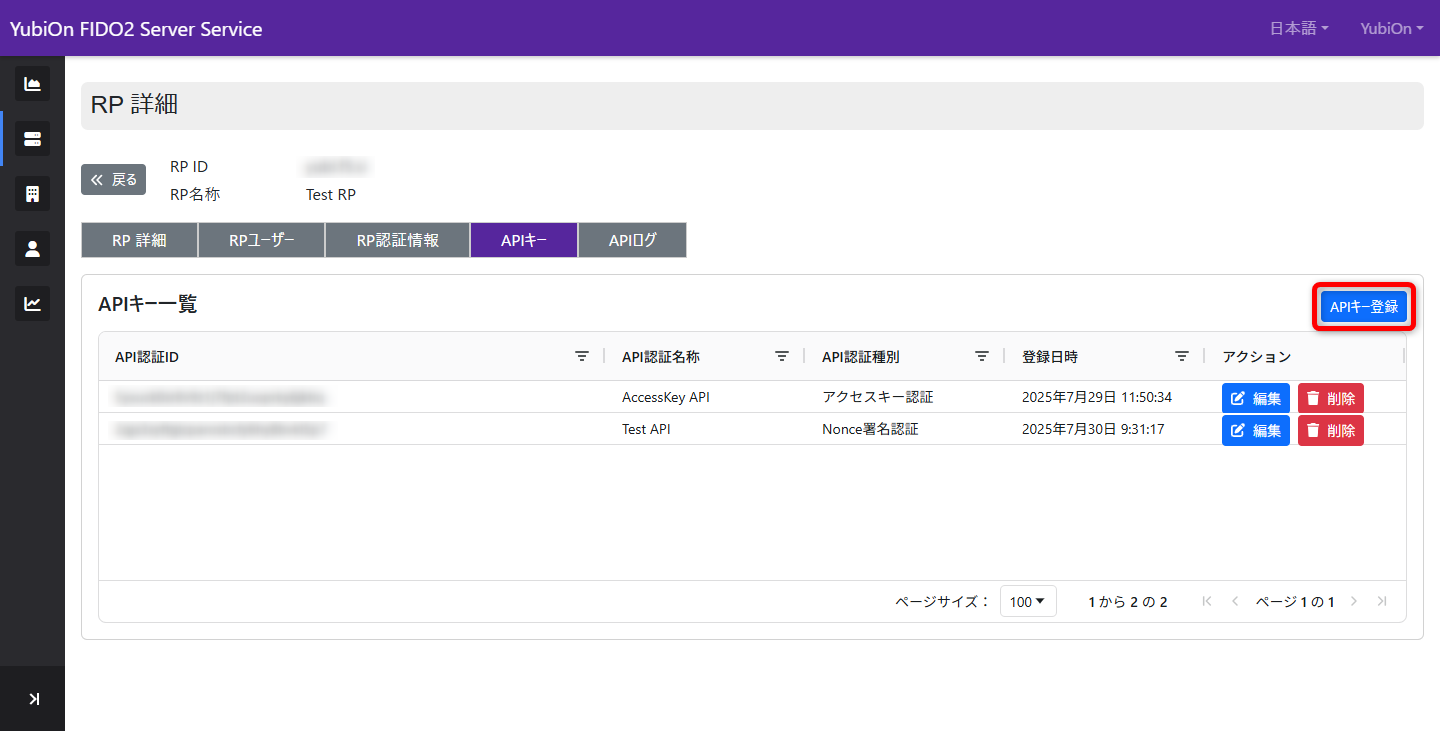Open filter menu for API認証種別 column

pos(982,356)
